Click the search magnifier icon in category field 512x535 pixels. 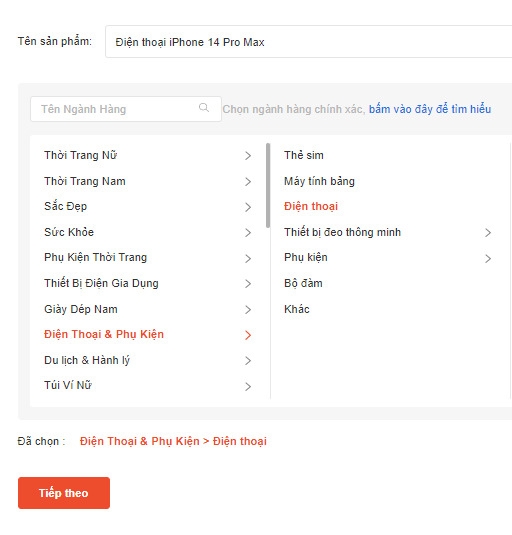(x=204, y=108)
